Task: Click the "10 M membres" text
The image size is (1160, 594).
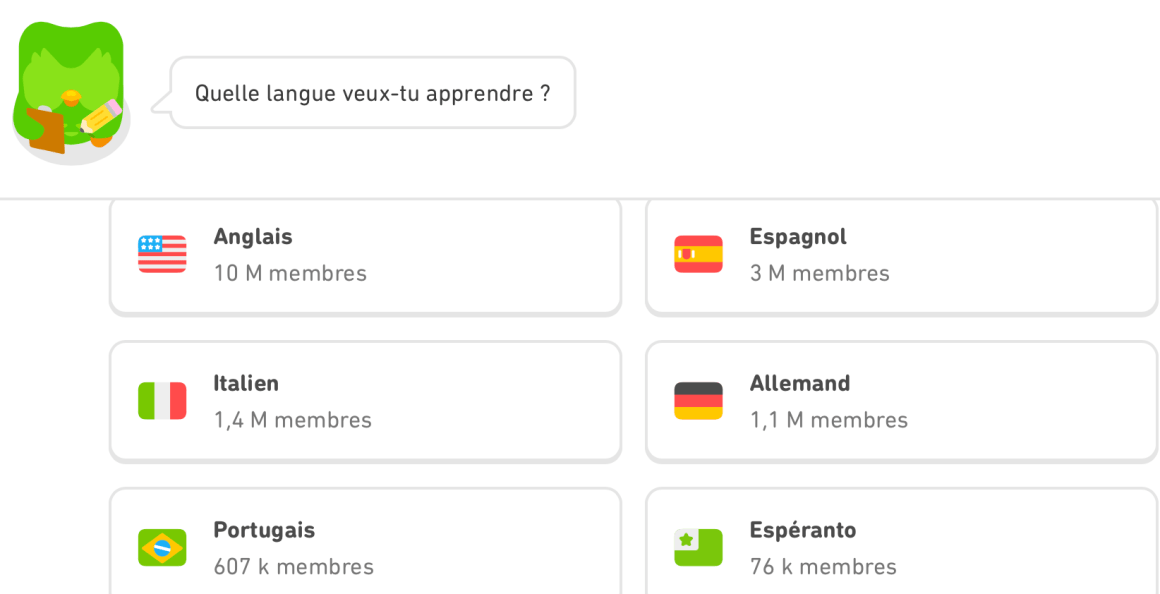Action: (x=290, y=273)
